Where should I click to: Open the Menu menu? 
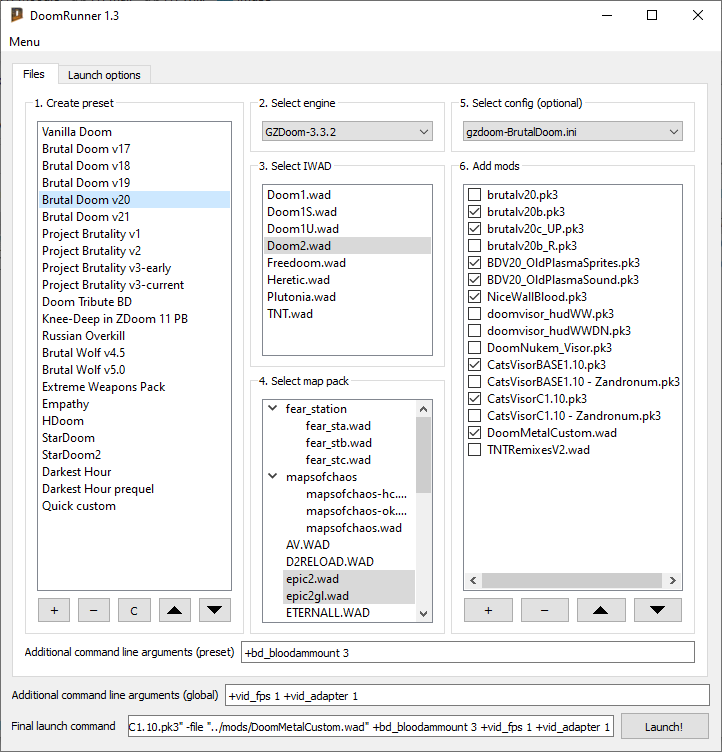[24, 42]
